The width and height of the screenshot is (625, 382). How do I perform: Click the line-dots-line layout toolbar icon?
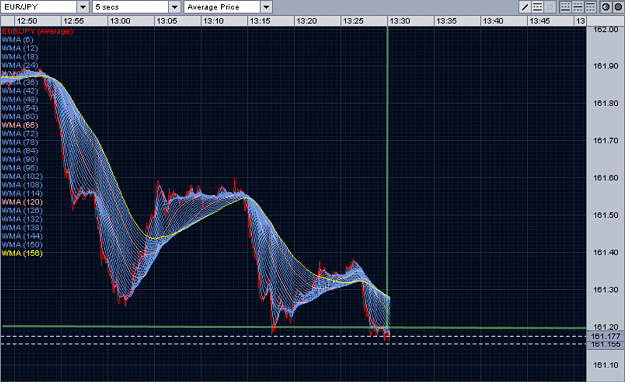(x=537, y=7)
